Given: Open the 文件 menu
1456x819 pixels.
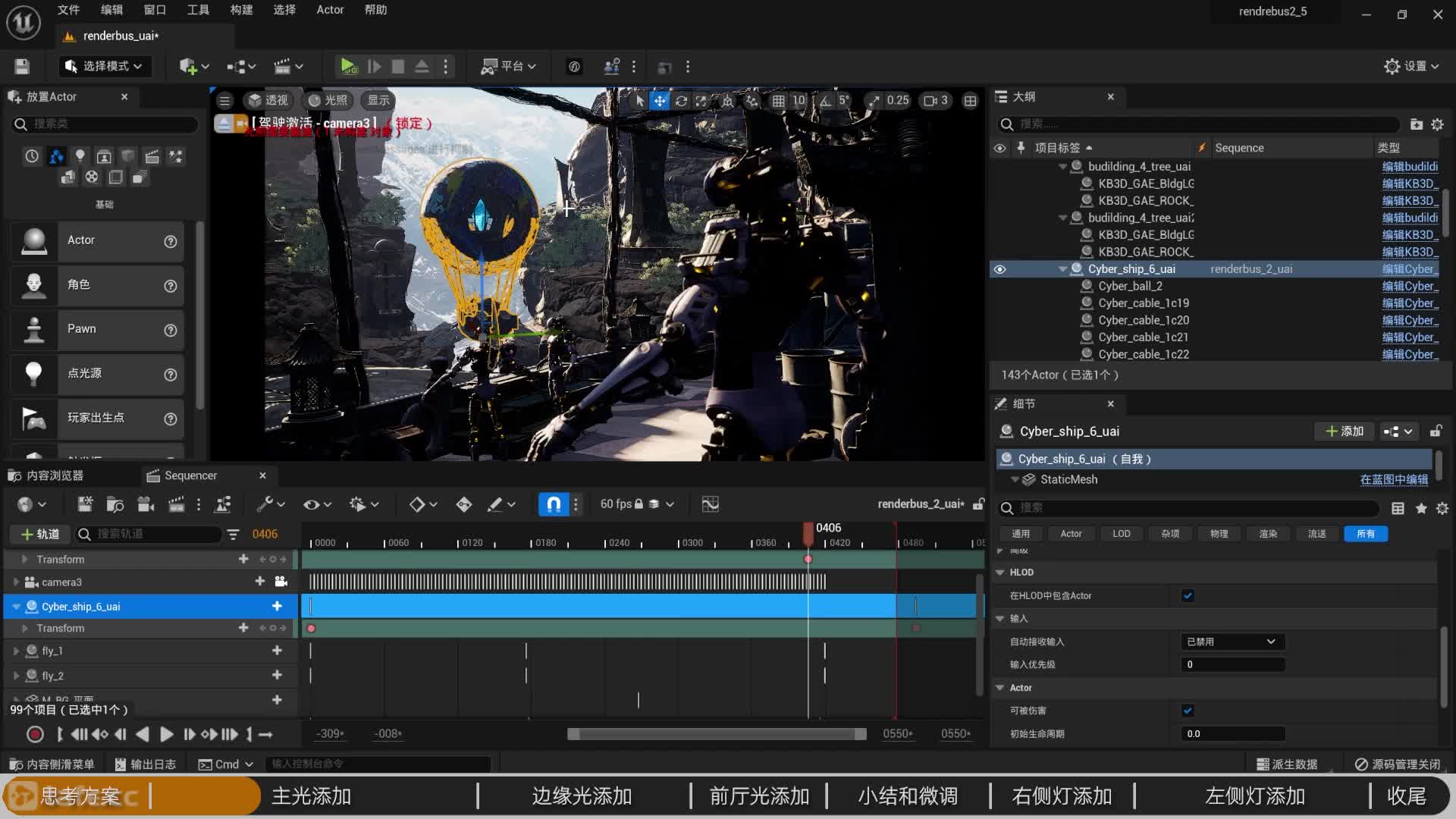Looking at the screenshot, I should click(x=68, y=10).
